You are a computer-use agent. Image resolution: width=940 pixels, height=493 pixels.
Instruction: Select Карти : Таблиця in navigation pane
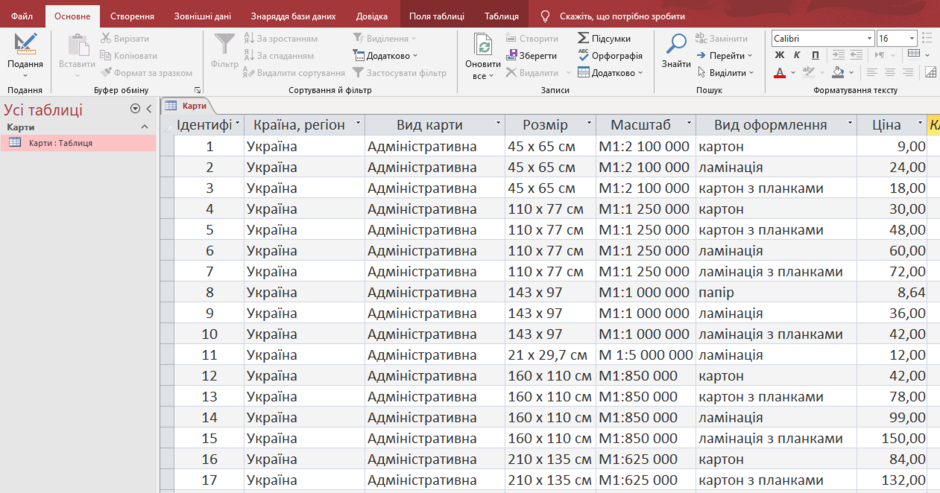tap(79, 143)
